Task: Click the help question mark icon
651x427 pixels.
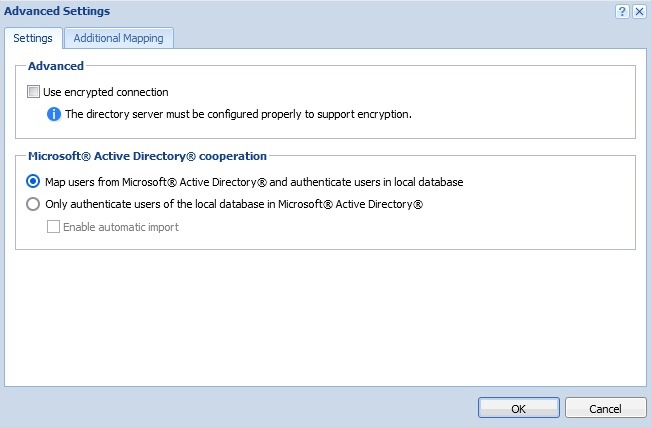Action: [x=621, y=11]
